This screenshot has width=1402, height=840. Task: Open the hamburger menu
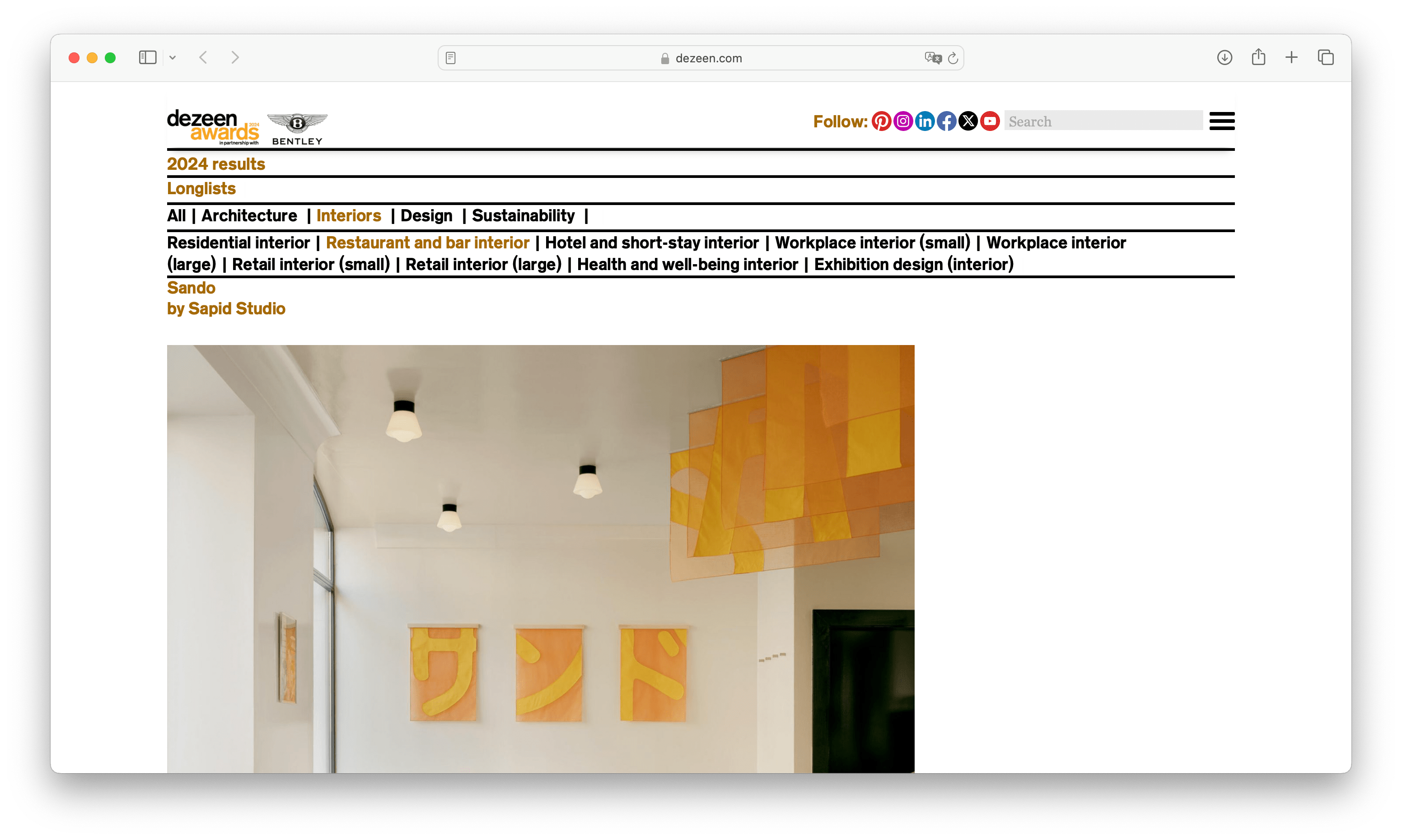pos(1221,121)
